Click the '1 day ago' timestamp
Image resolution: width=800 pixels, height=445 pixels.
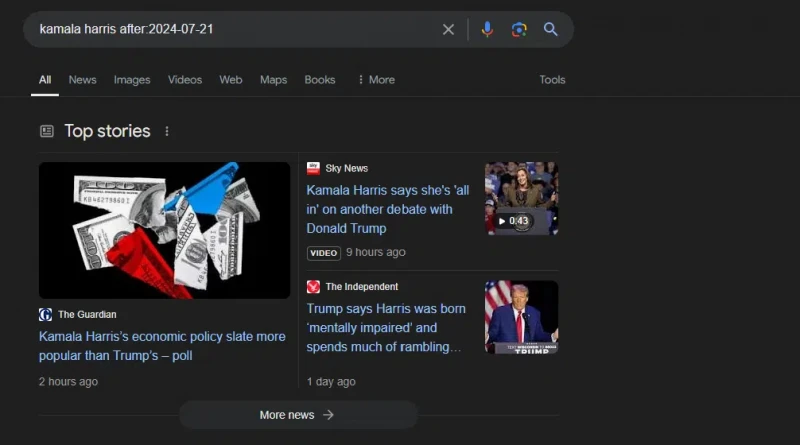pos(331,382)
